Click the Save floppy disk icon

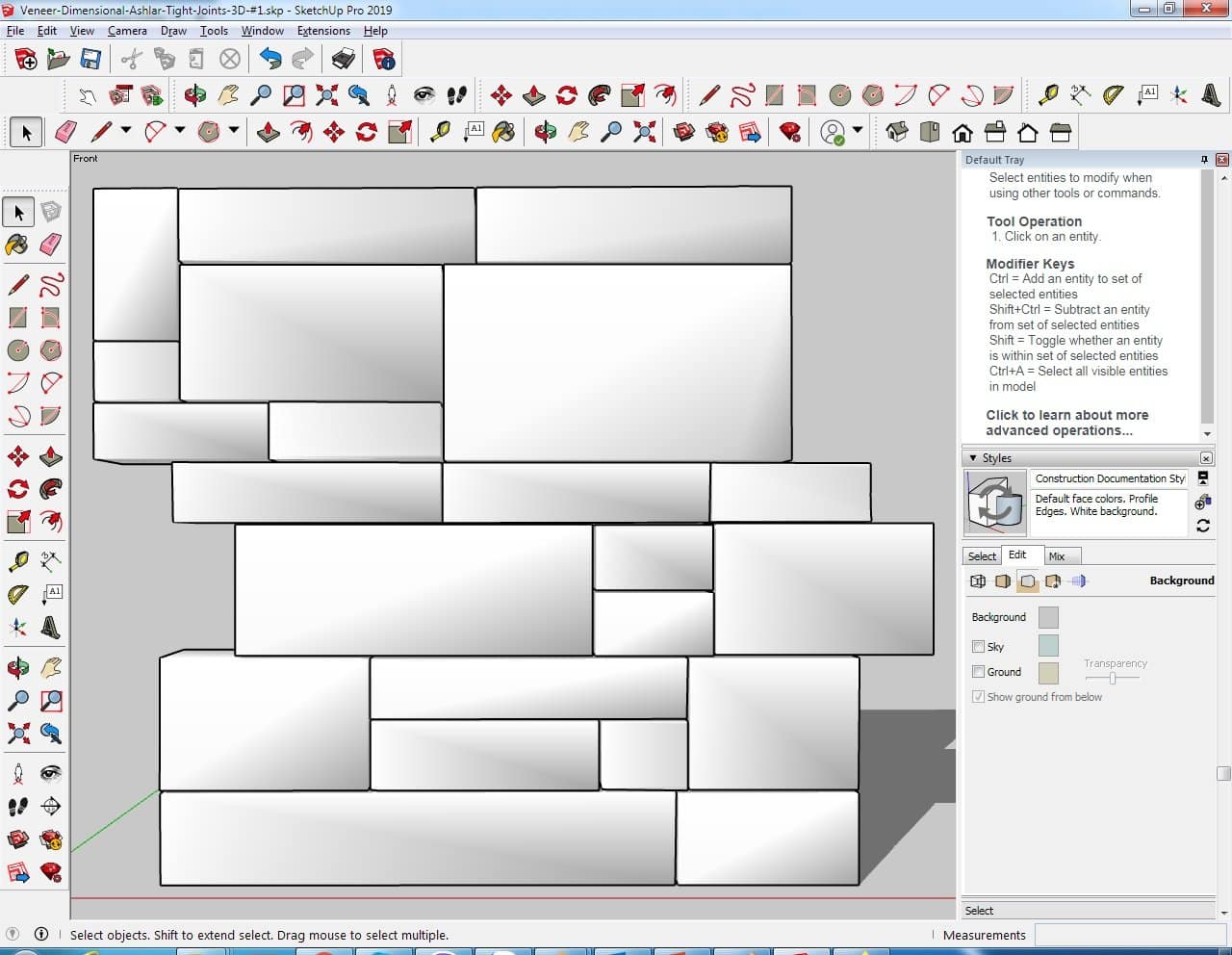pos(90,60)
